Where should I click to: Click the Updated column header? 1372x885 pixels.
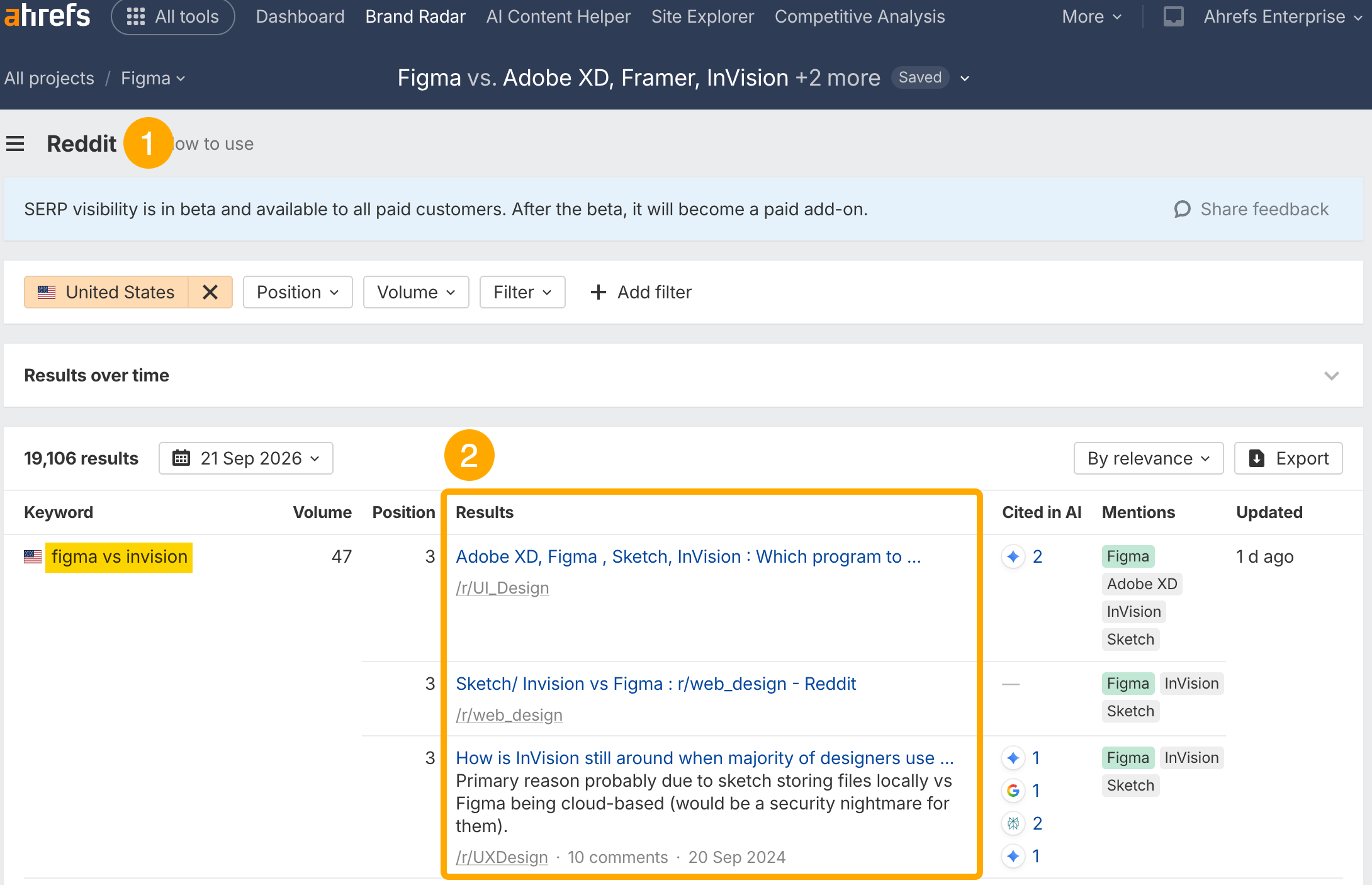tap(1269, 512)
